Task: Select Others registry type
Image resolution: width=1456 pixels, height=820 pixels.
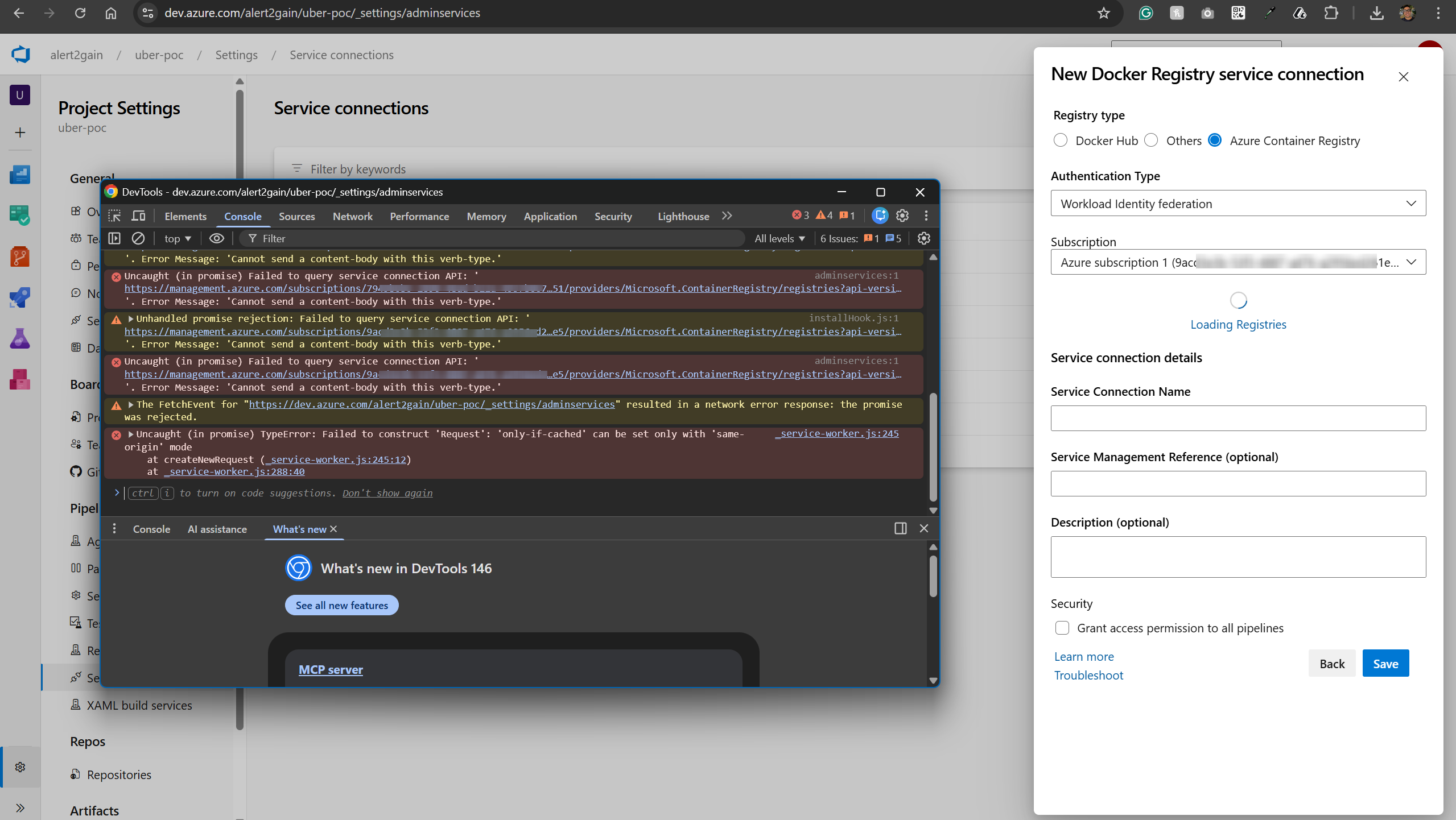Action: 1151,140
